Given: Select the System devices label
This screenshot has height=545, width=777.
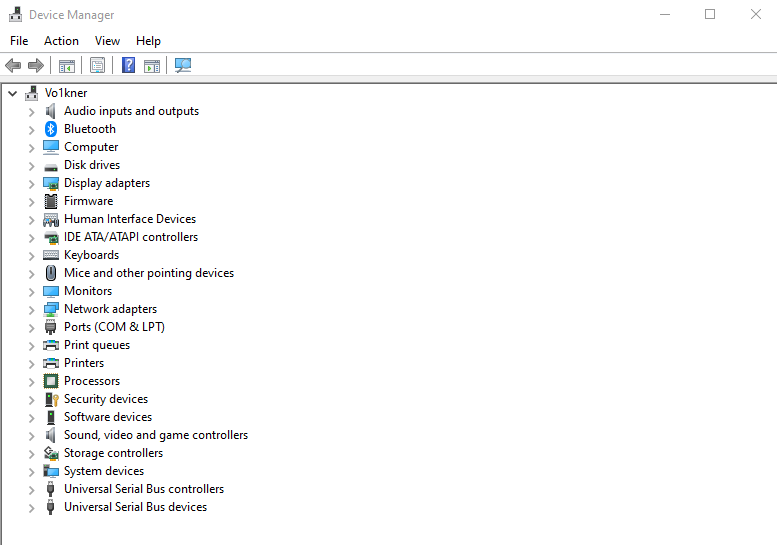Looking at the screenshot, I should (104, 471).
